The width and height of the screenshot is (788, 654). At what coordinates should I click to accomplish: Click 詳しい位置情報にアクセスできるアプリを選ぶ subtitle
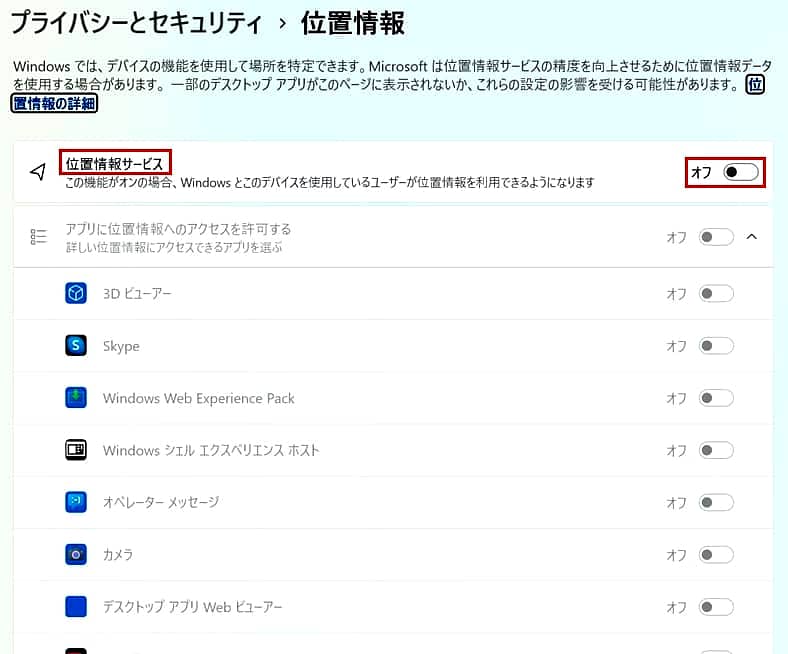[x=174, y=247]
